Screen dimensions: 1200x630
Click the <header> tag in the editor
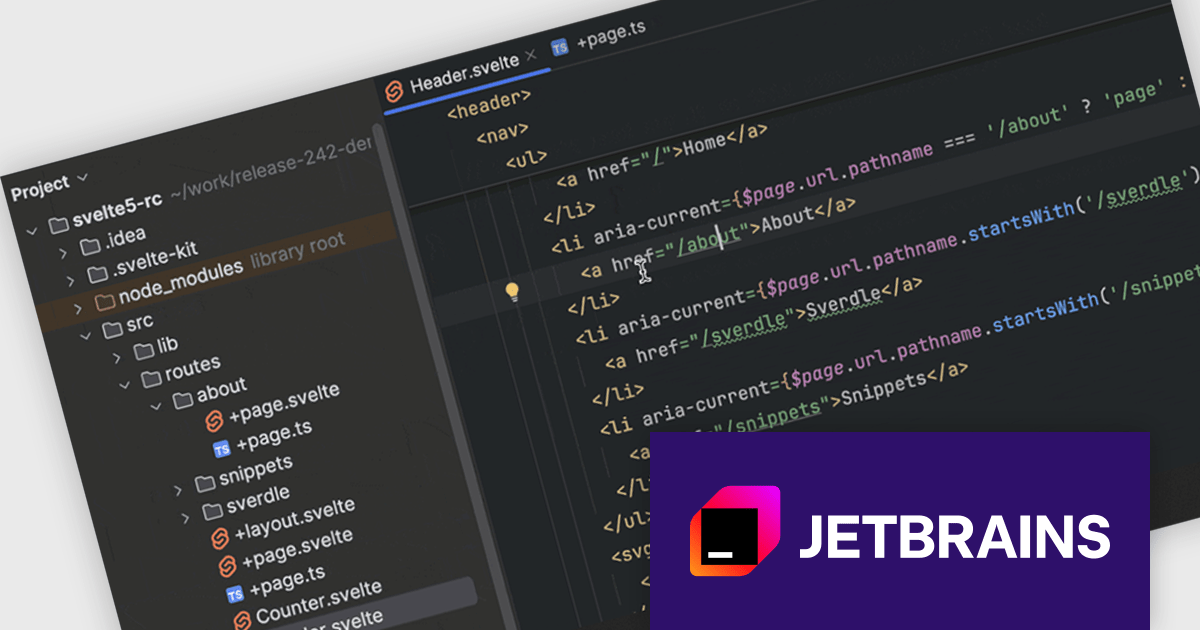pyautogui.click(x=489, y=103)
